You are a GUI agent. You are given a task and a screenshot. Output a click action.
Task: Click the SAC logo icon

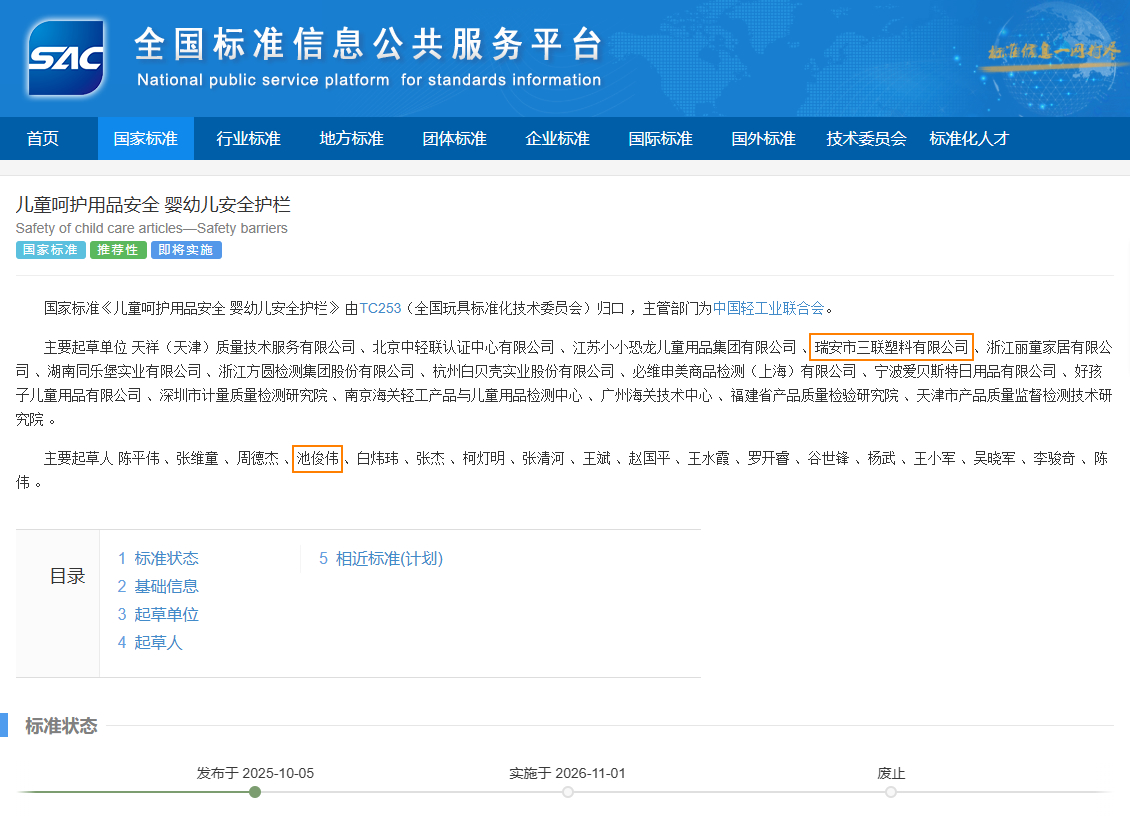pyautogui.click(x=66, y=58)
